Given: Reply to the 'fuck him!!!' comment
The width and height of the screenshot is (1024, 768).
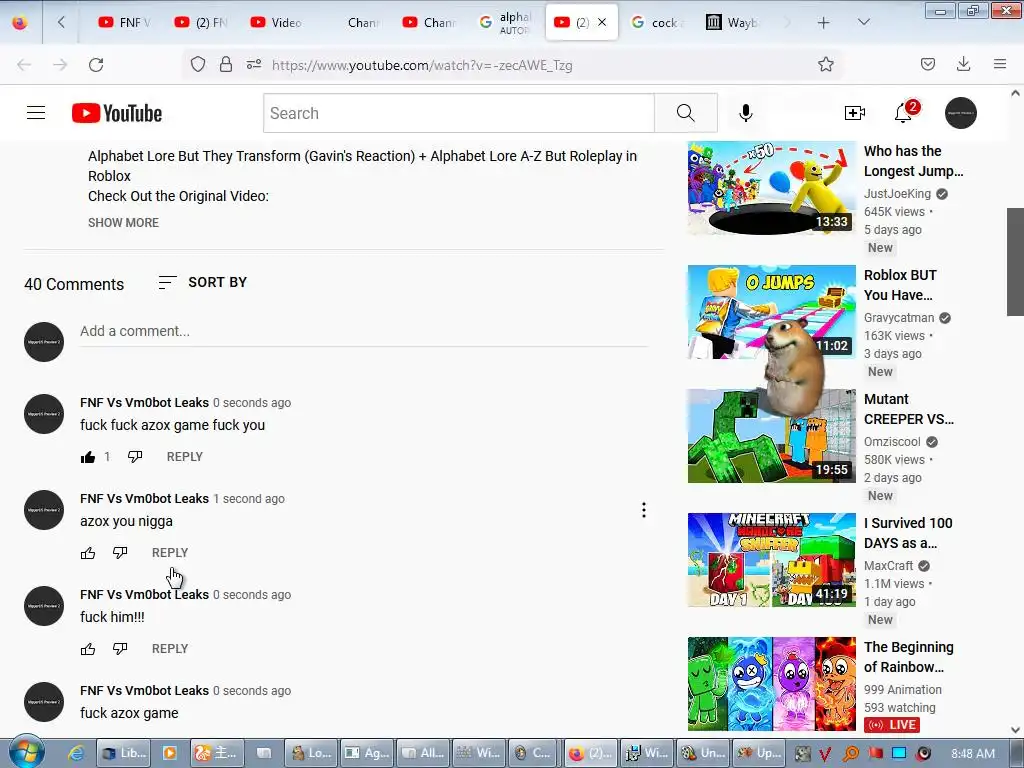Looking at the screenshot, I should pyautogui.click(x=170, y=648).
